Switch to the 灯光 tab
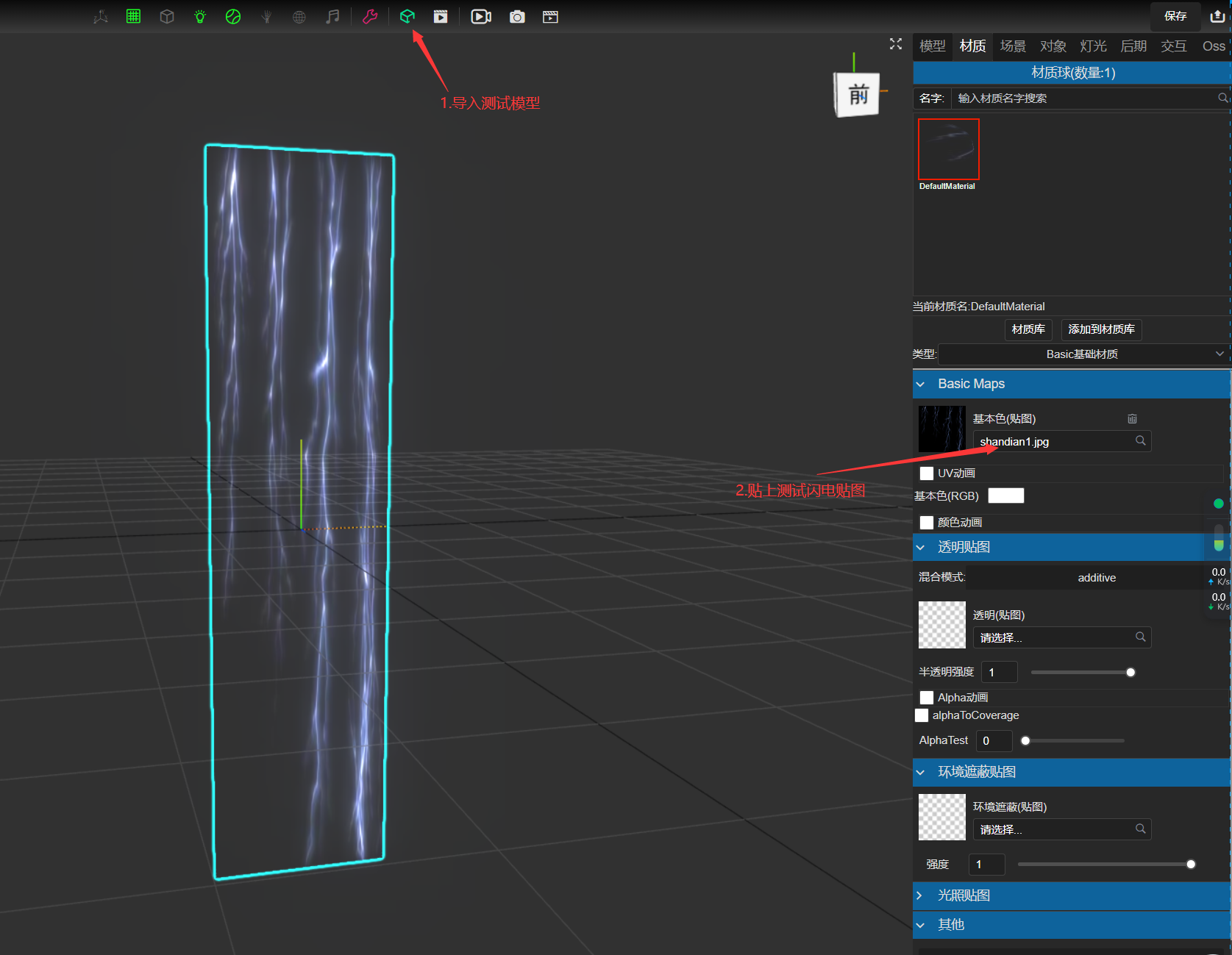The image size is (1232, 955). (1094, 46)
